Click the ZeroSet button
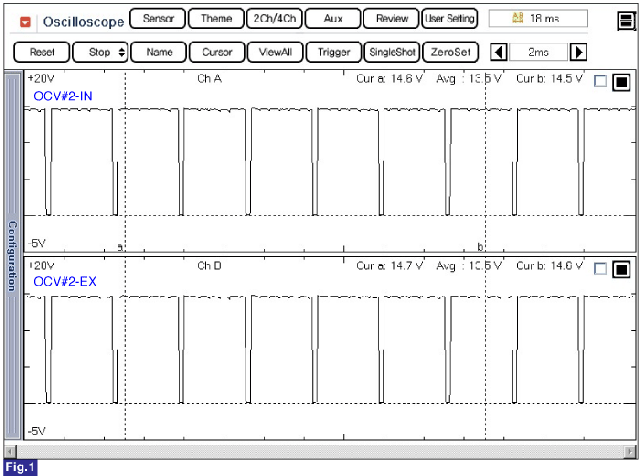Screen dimensions: 640x476 pyautogui.click(x=450, y=52)
